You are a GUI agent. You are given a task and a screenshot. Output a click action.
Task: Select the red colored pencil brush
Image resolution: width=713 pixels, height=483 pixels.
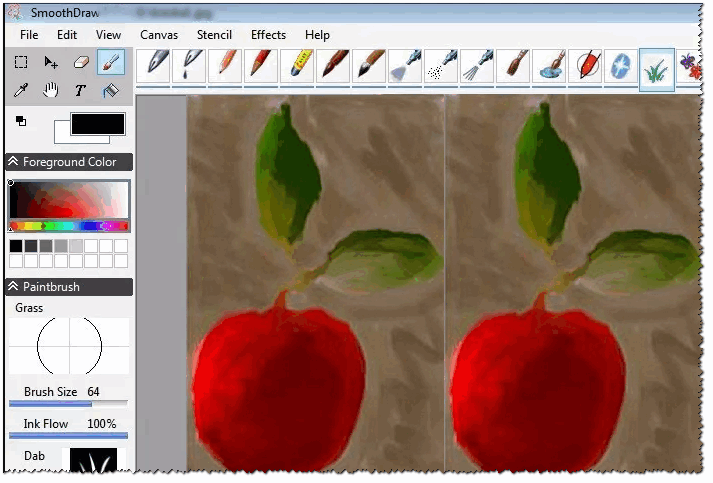pyautogui.click(x=261, y=66)
